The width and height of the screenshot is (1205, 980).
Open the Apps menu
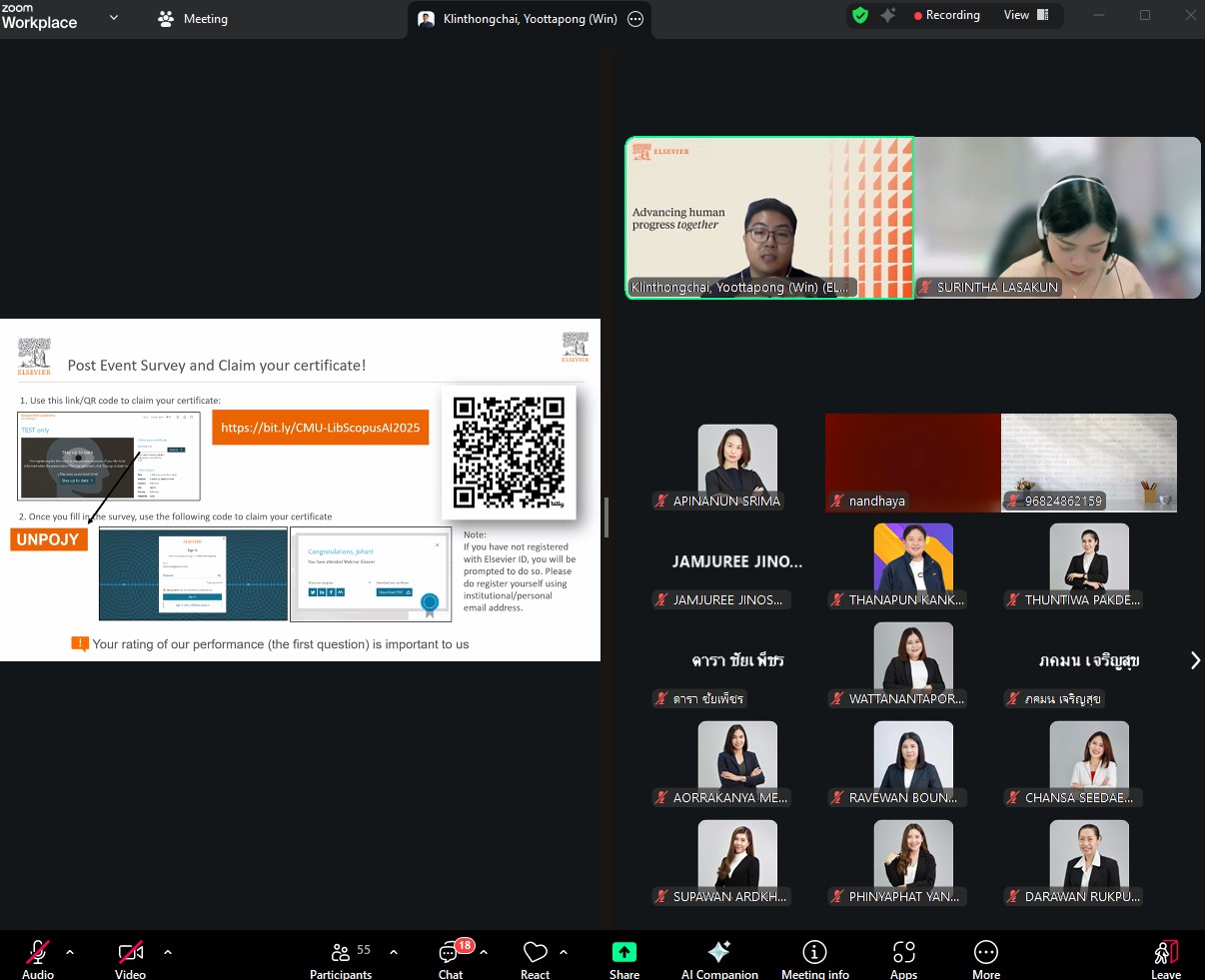[x=903, y=958]
